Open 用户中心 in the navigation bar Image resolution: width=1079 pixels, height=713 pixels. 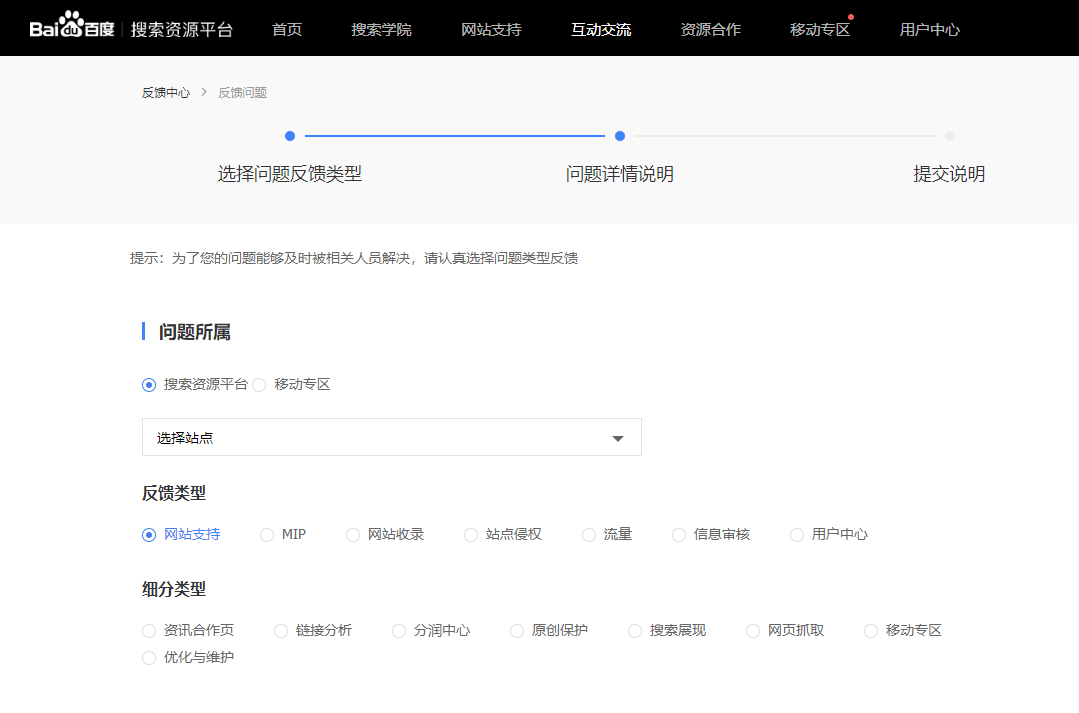click(929, 29)
